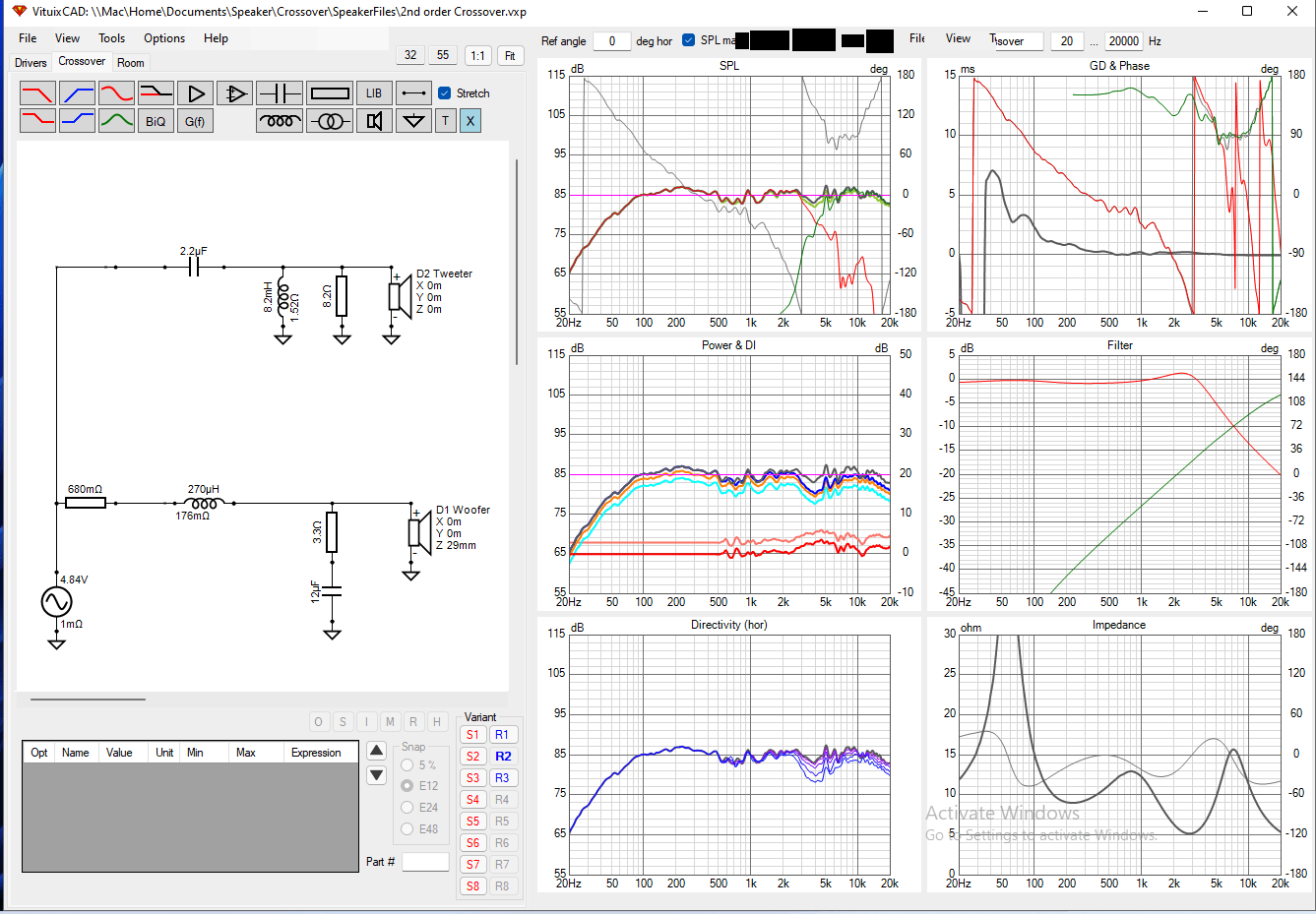Store variant S1
This screenshot has width=1316, height=914.
(x=473, y=735)
